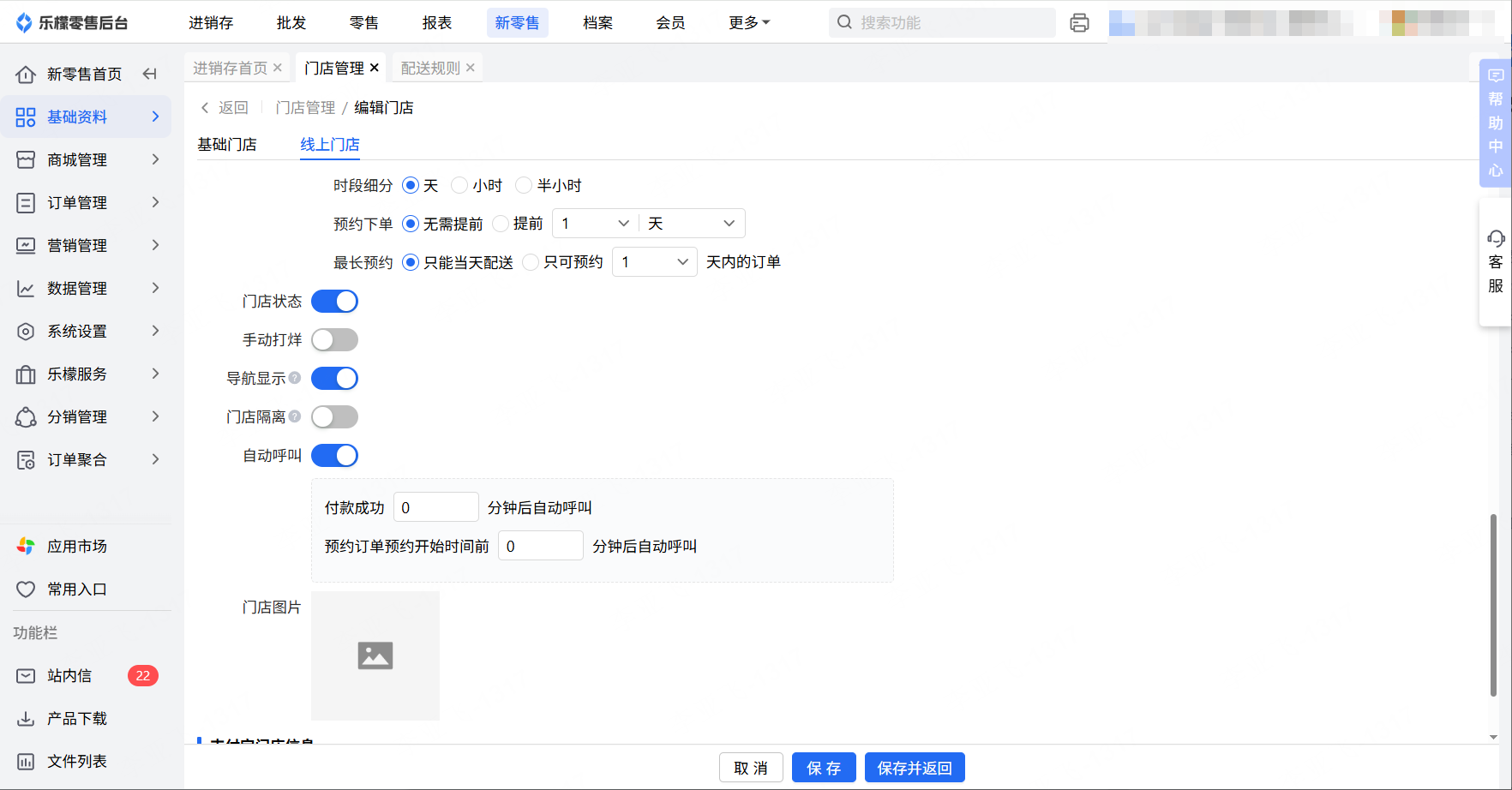Click the 保存并返回 button
Screen dimensions: 1512x790
914,768
